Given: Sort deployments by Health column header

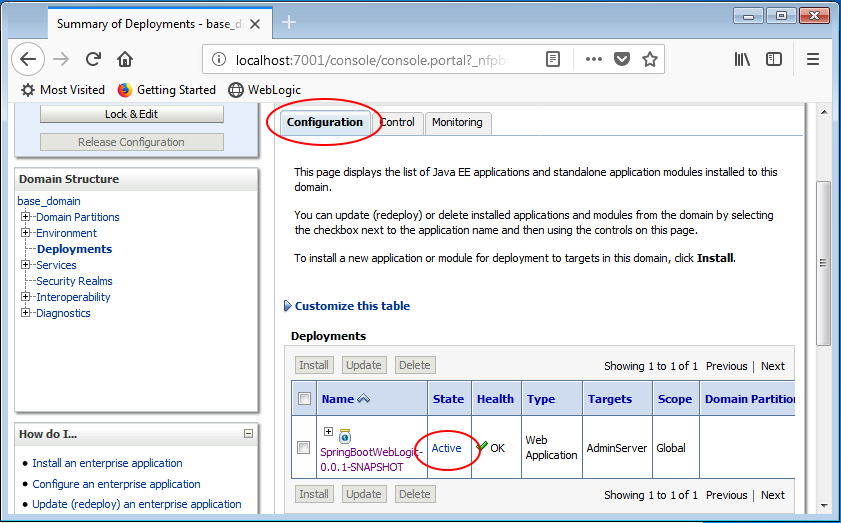Looking at the screenshot, I should point(495,399).
